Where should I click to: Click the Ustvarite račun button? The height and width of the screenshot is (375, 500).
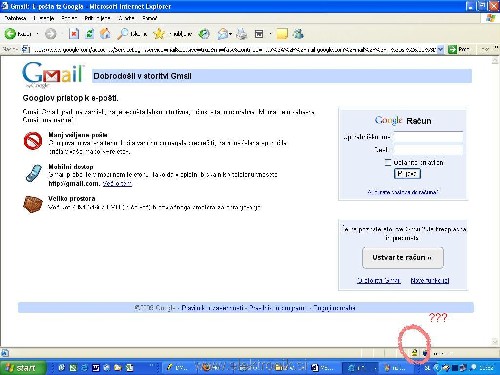[403, 258]
